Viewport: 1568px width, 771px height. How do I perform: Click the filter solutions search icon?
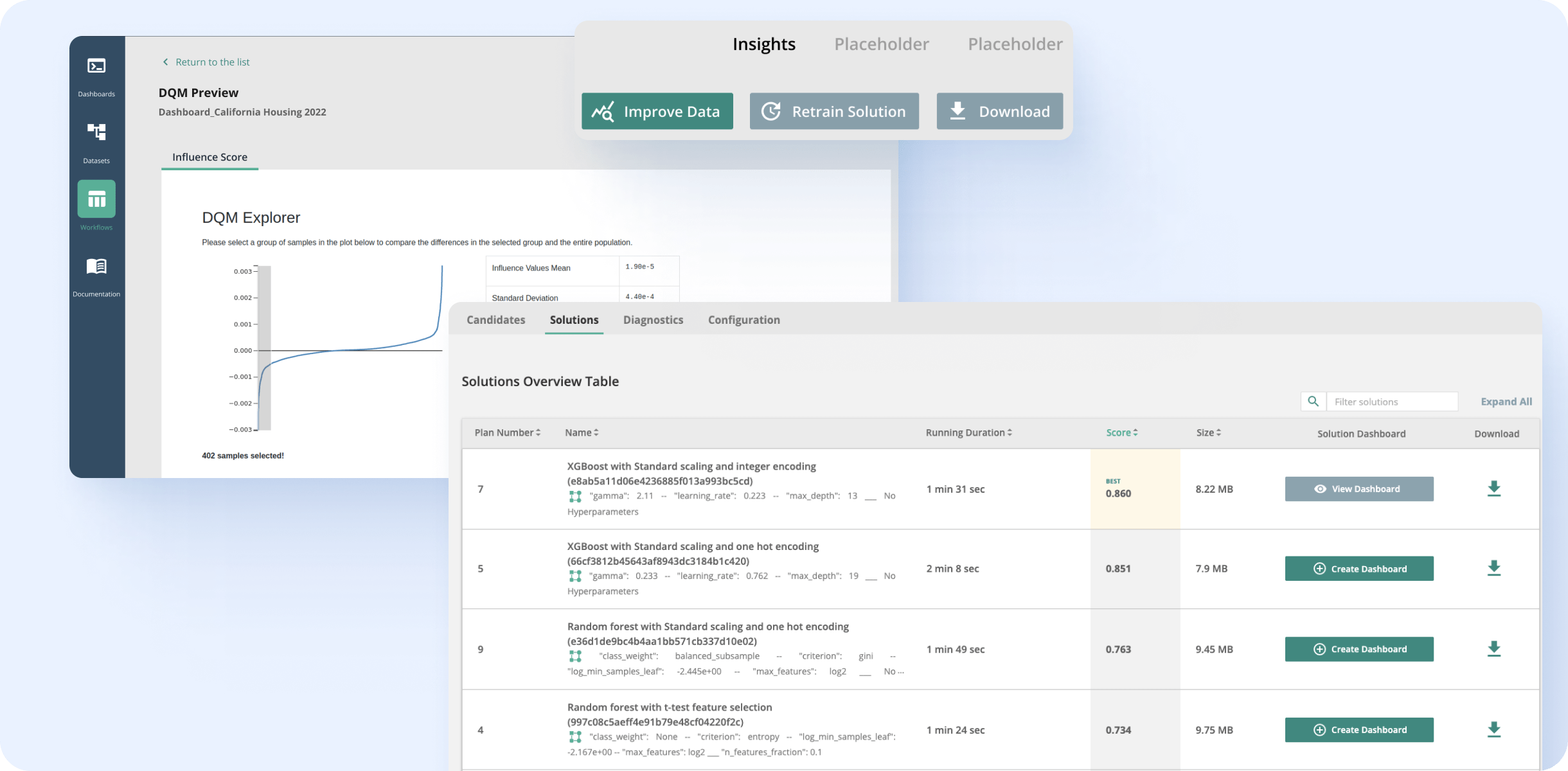[x=1313, y=402]
